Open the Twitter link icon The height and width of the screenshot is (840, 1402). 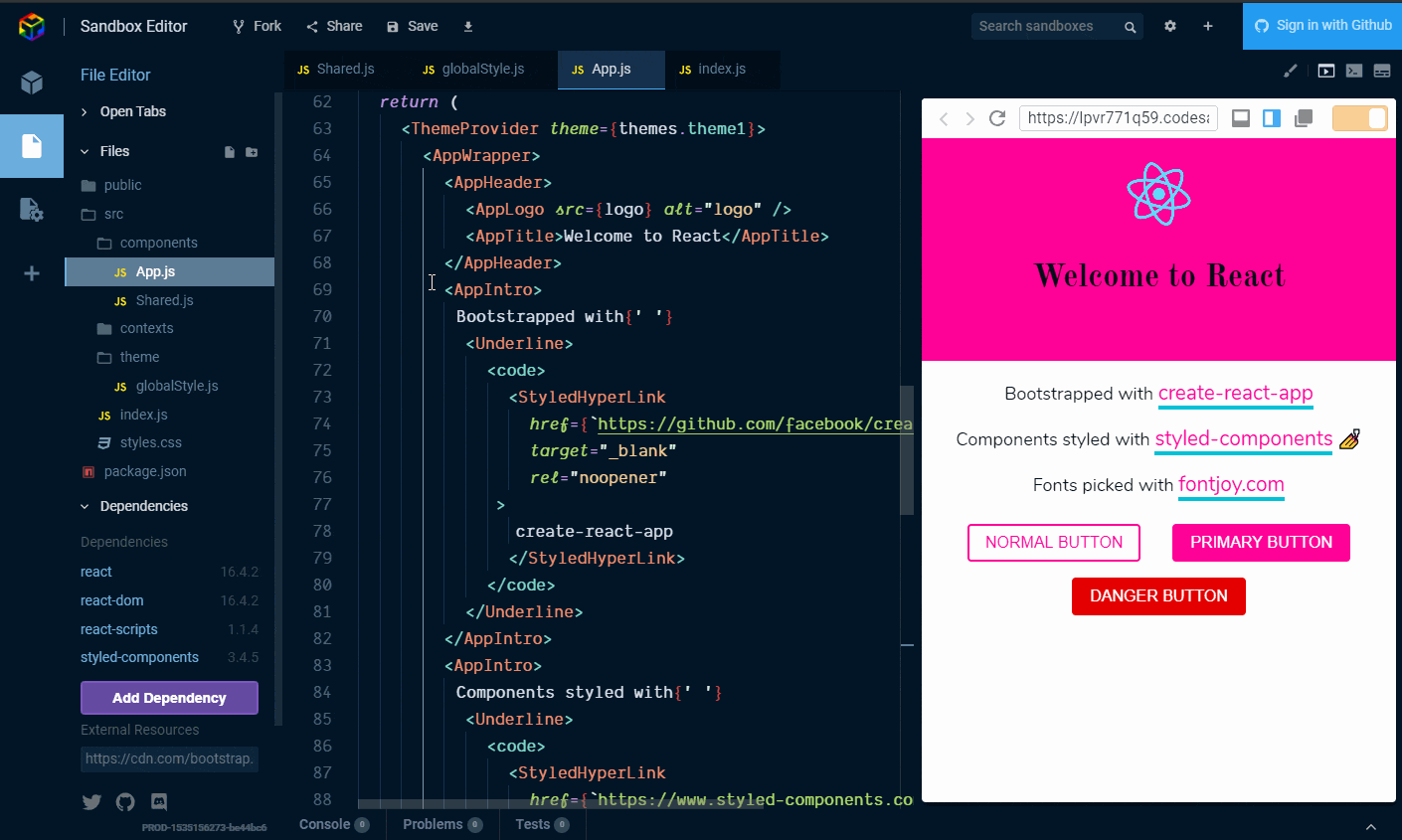(x=91, y=802)
